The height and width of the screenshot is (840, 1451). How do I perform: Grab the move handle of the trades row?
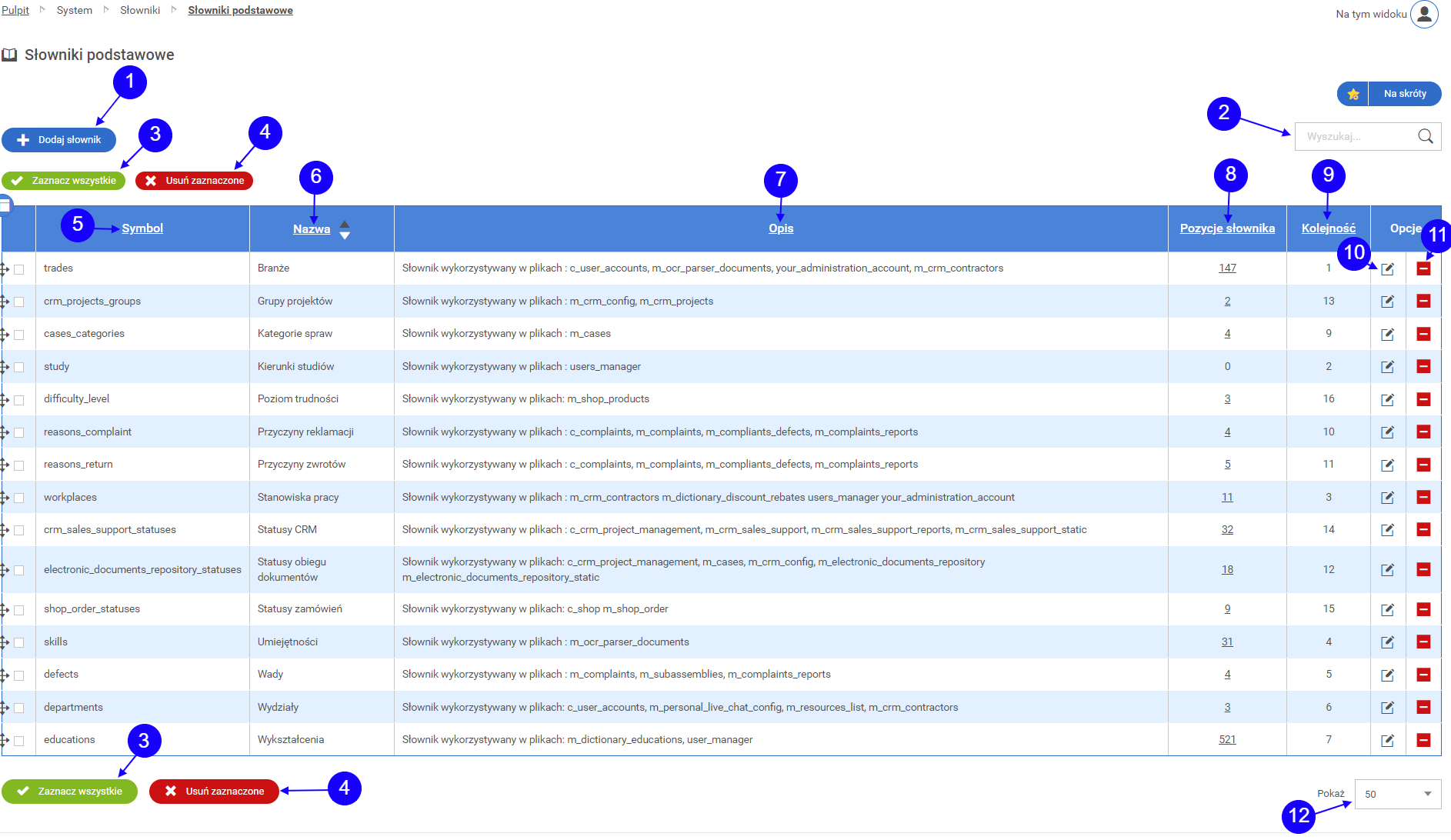point(5,269)
